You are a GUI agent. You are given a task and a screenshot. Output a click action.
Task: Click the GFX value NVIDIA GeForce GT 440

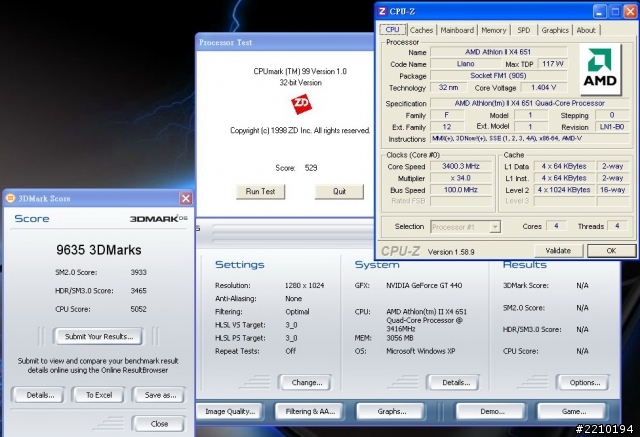[424, 286]
